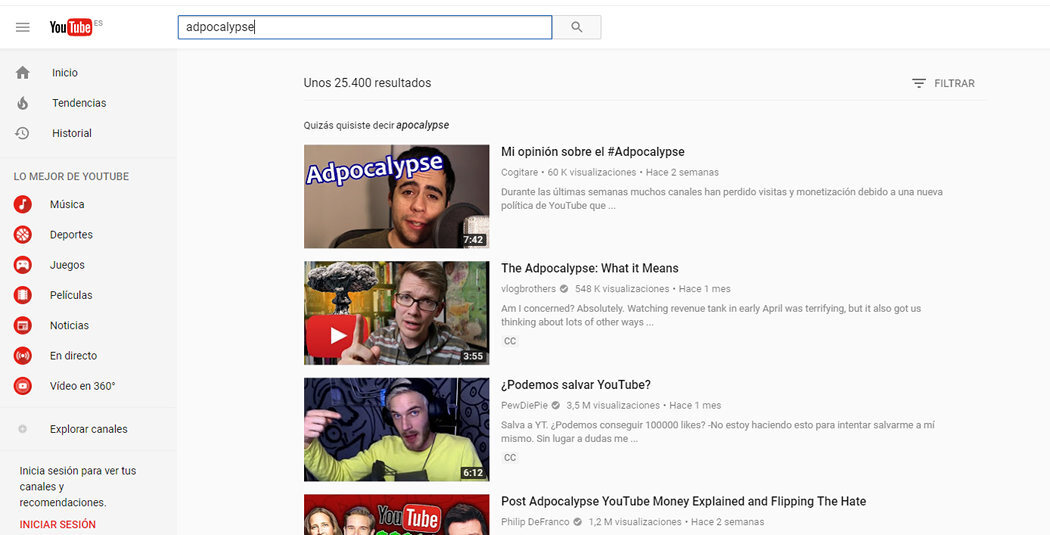Click the Explorar canales plus icon
The height and width of the screenshot is (535, 1050).
pos(23,429)
